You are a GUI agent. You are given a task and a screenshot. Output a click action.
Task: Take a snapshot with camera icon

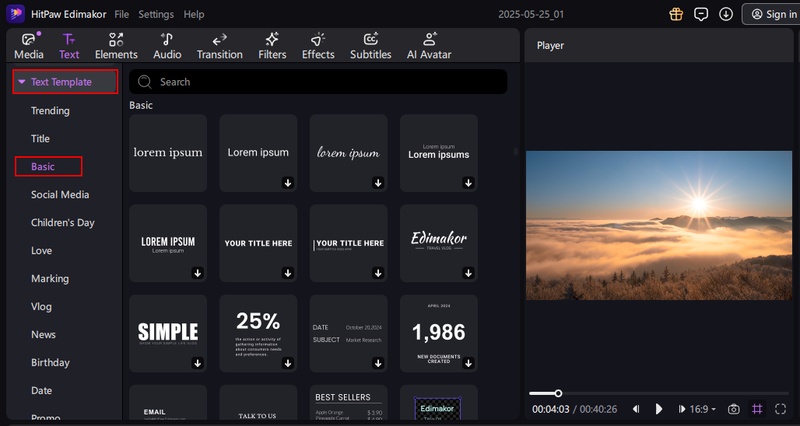(734, 409)
